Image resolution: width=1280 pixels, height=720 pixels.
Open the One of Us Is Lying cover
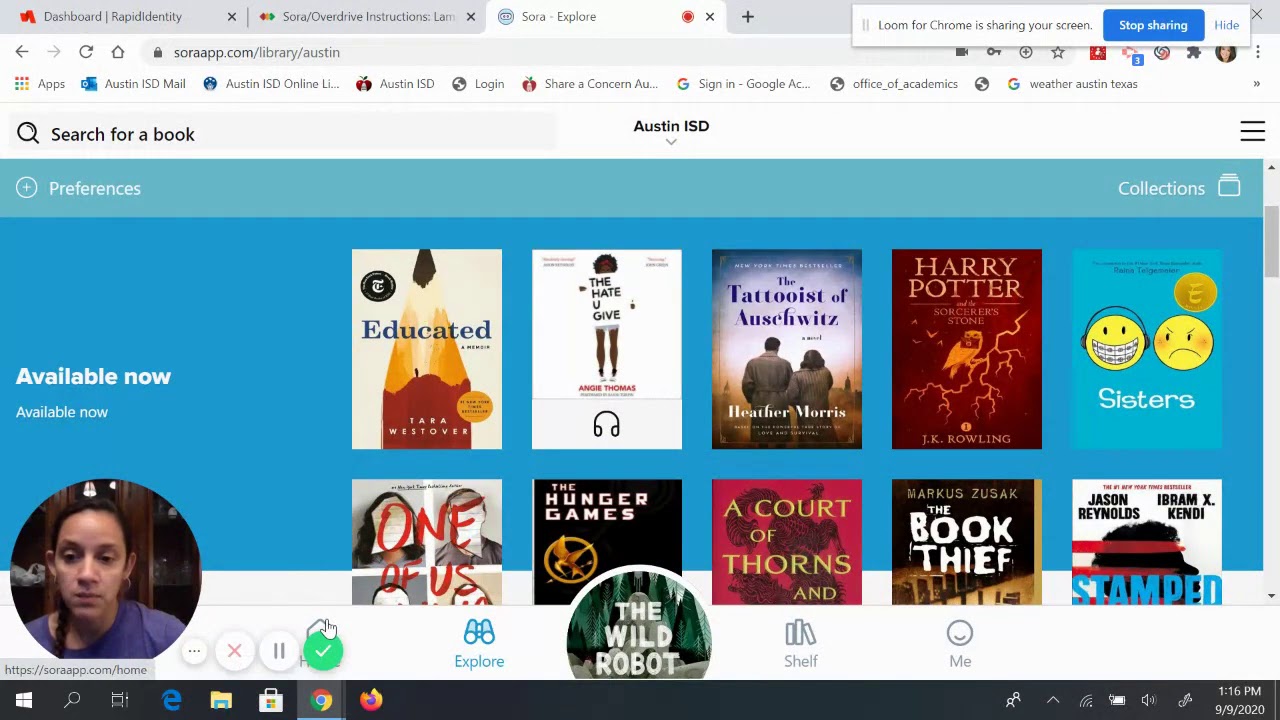(x=427, y=542)
